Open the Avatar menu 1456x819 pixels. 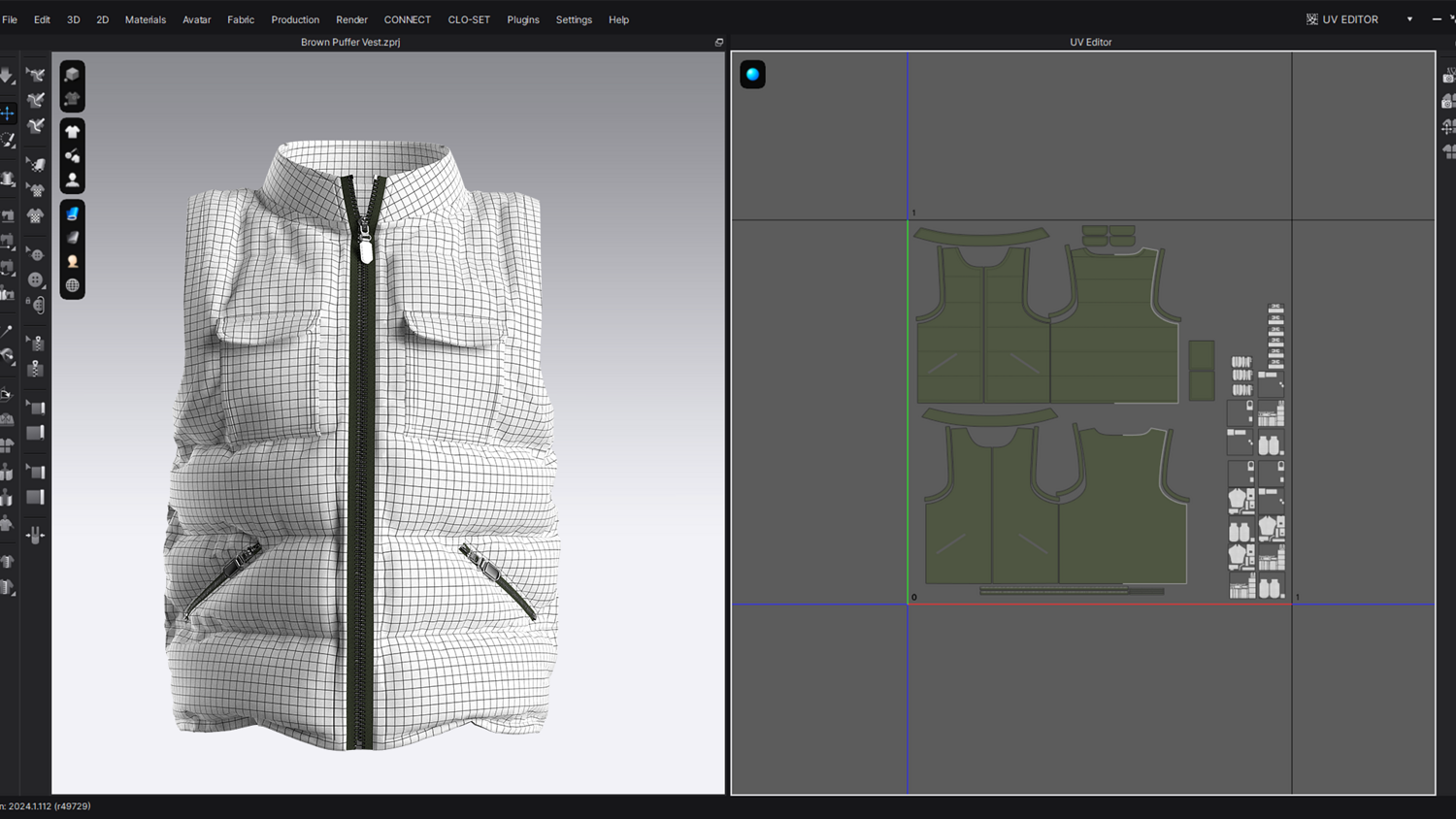coord(197,19)
